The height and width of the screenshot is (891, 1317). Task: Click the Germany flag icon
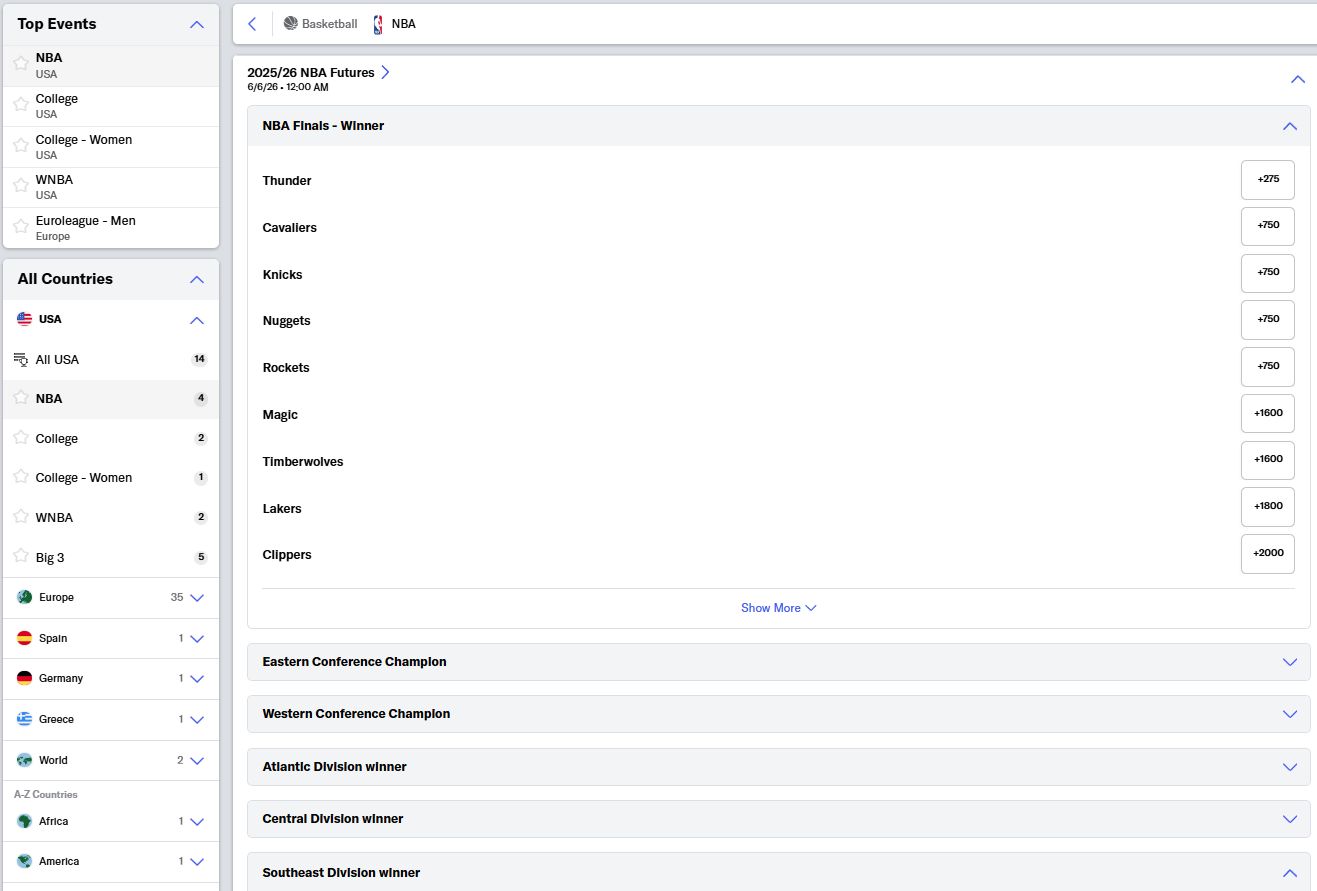coord(25,679)
